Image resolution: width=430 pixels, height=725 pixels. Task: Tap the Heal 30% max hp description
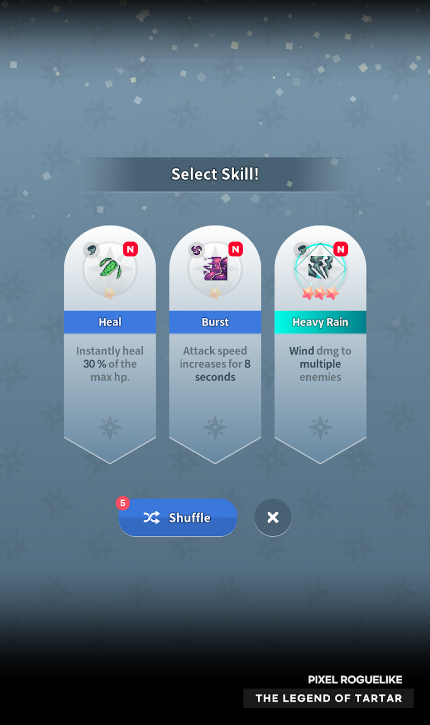click(x=110, y=364)
